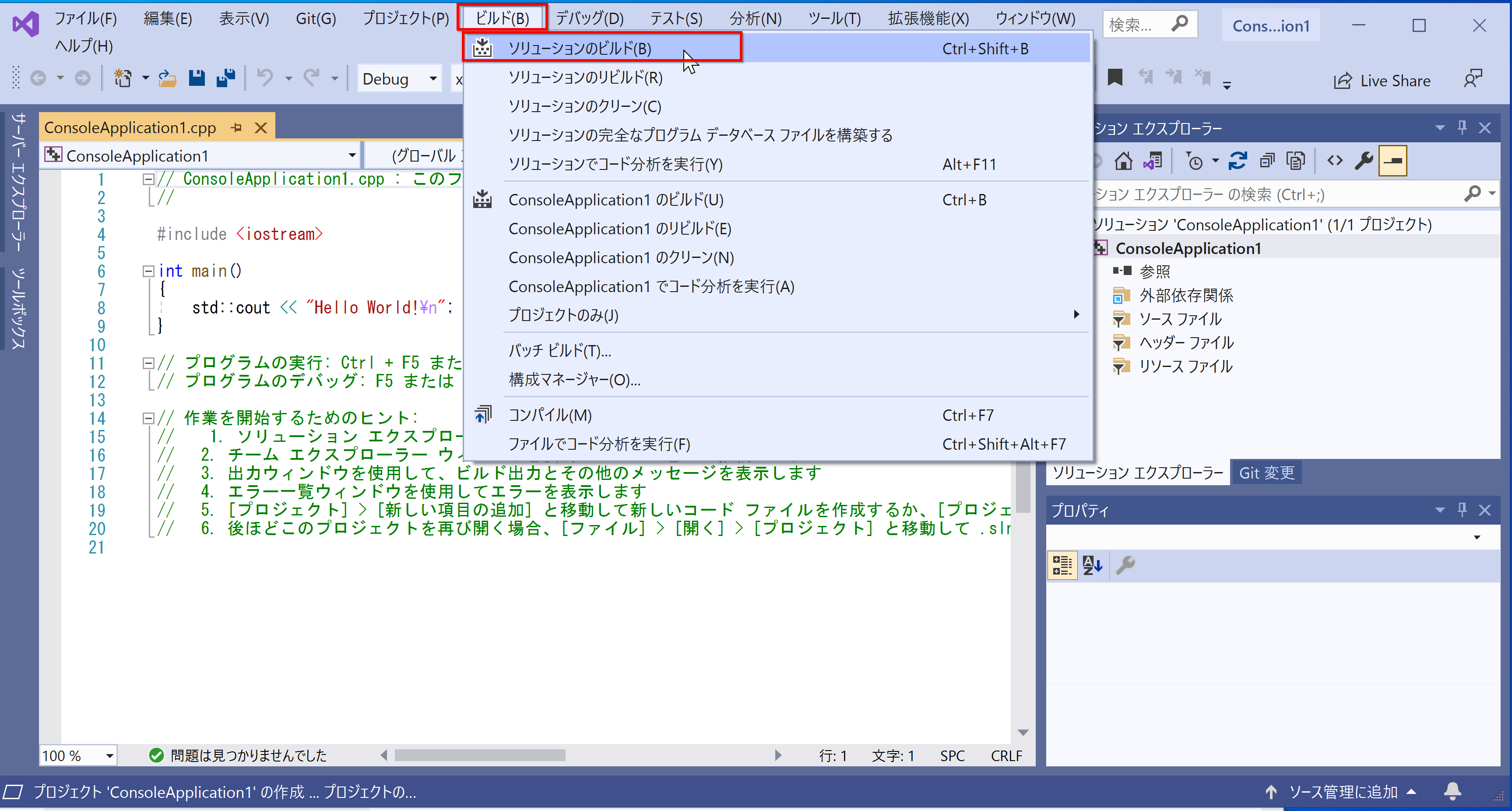The image size is (1512, 811).
Task: Click the show all files icon
Action: coord(1295,160)
